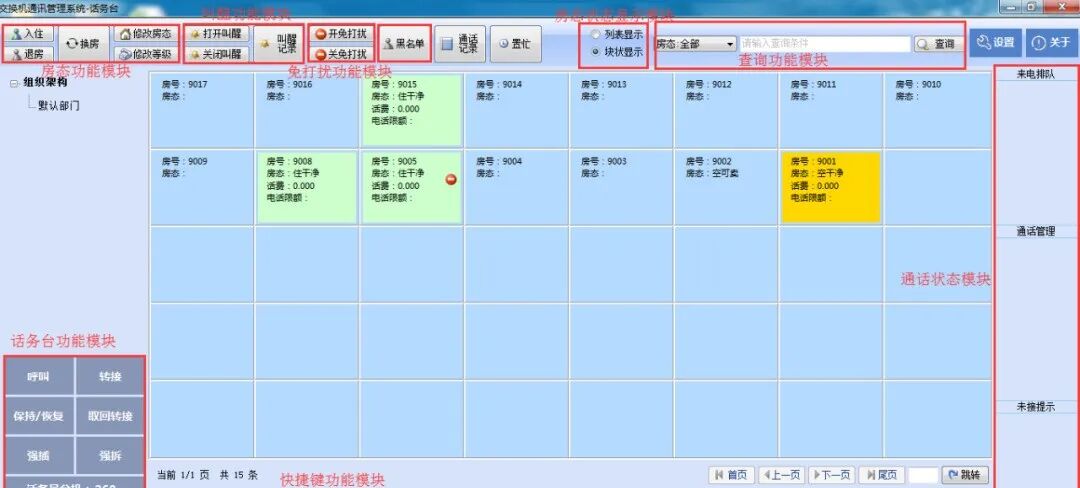Open the 关于 about dialog
The image size is (1080, 488).
pos(1052,43)
